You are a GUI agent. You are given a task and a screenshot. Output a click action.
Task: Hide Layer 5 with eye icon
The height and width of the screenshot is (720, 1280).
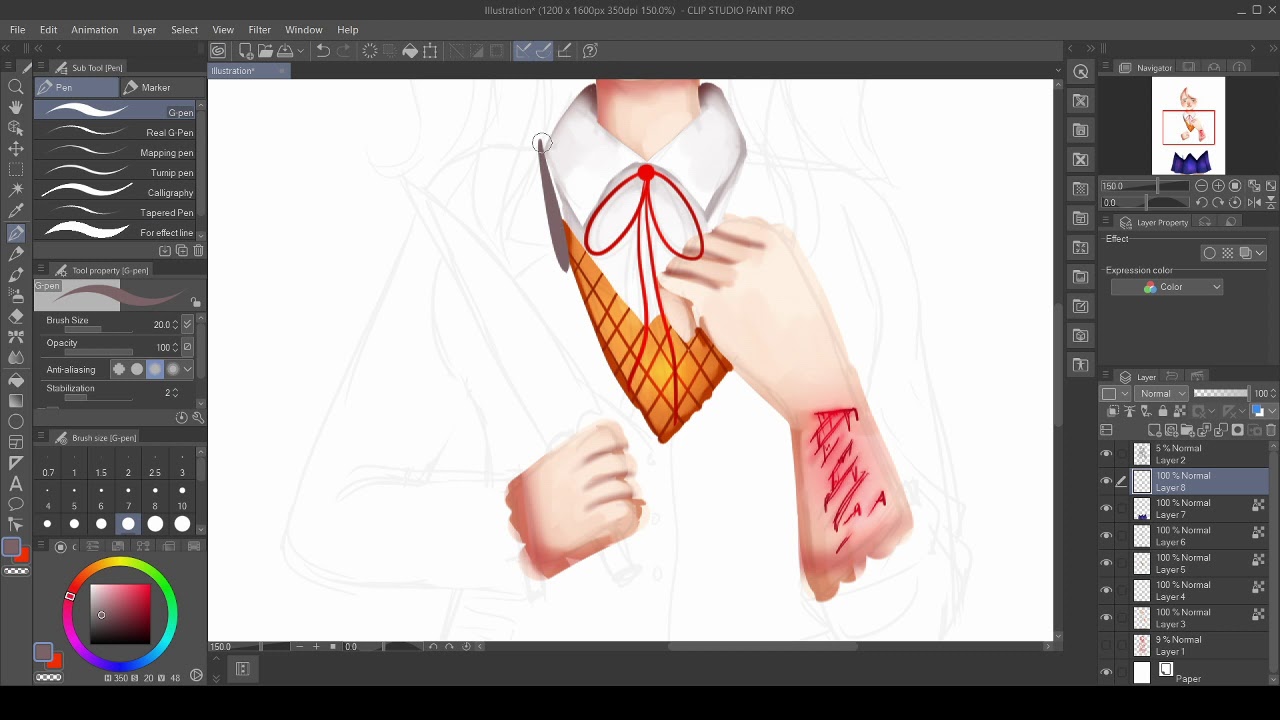[x=1106, y=563]
